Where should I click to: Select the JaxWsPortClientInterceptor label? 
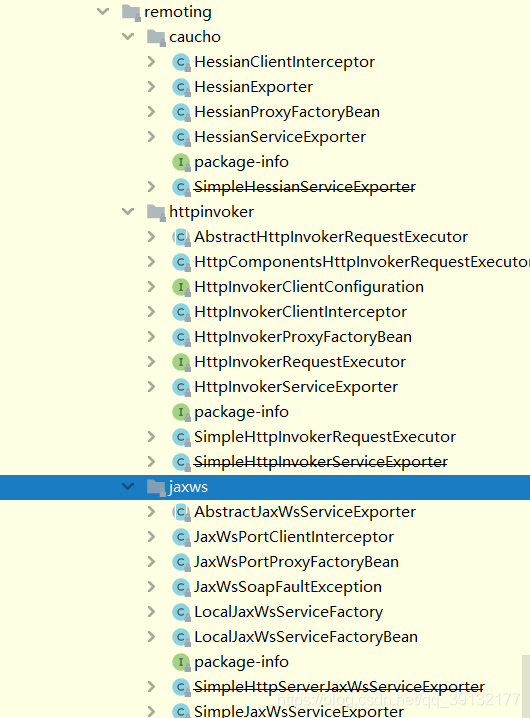[294, 537]
